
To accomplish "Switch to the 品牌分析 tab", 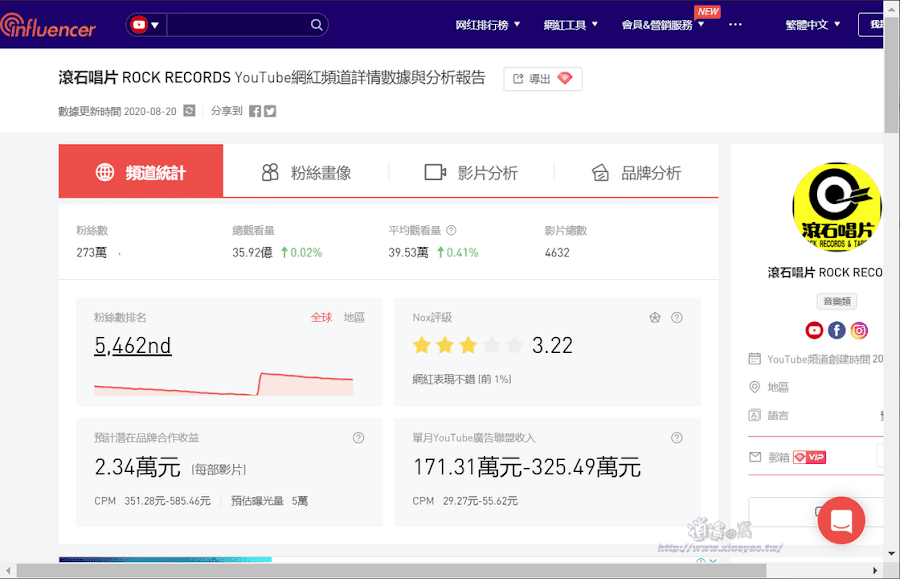I will (x=636, y=172).
